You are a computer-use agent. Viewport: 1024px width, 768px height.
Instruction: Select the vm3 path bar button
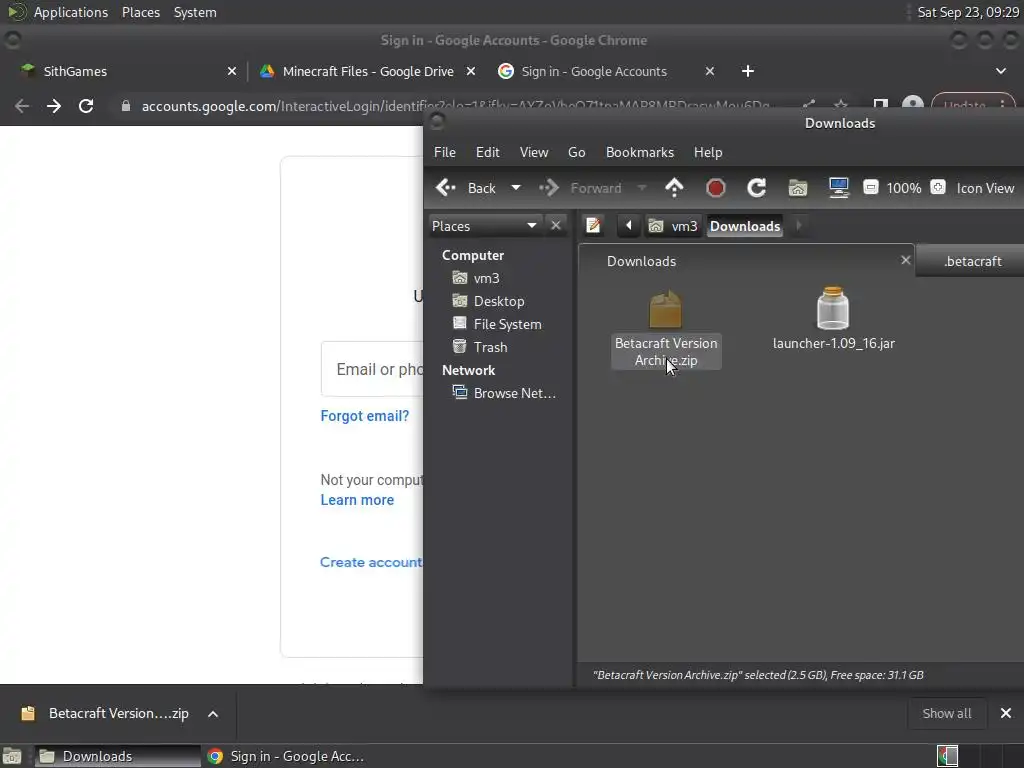tap(673, 226)
